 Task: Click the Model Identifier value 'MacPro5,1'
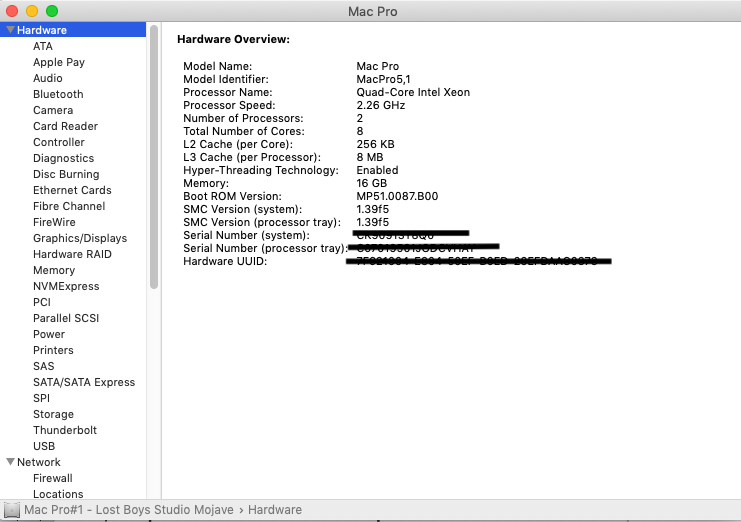click(383, 79)
